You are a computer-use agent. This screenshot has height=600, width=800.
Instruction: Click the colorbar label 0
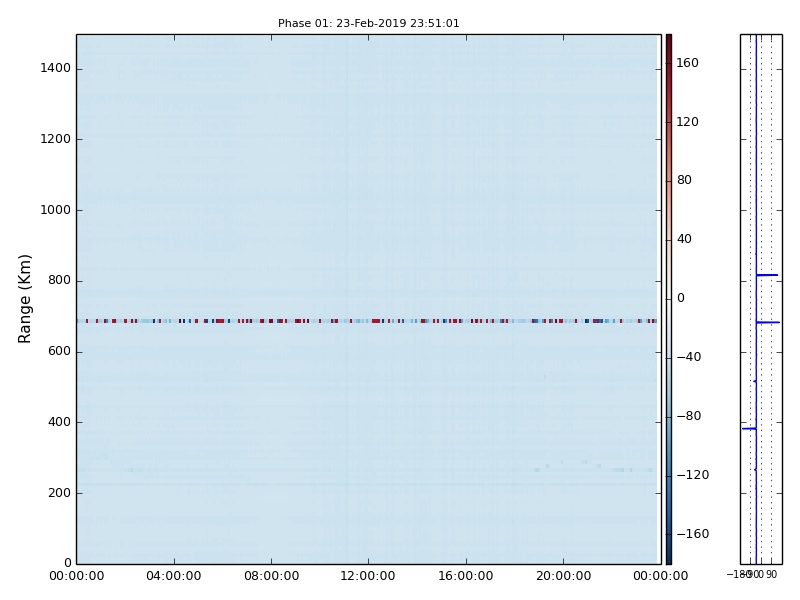point(680,298)
